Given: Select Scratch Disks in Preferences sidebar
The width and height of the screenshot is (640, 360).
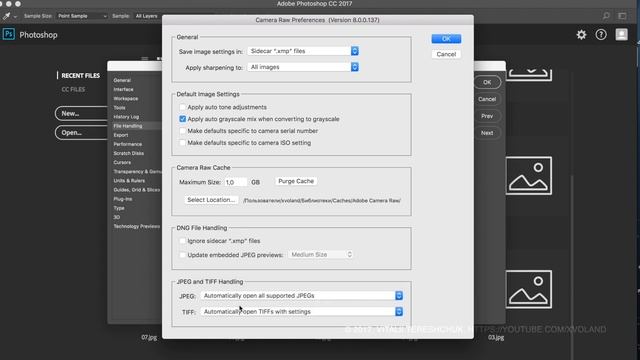Looking at the screenshot, I should click(129, 153).
